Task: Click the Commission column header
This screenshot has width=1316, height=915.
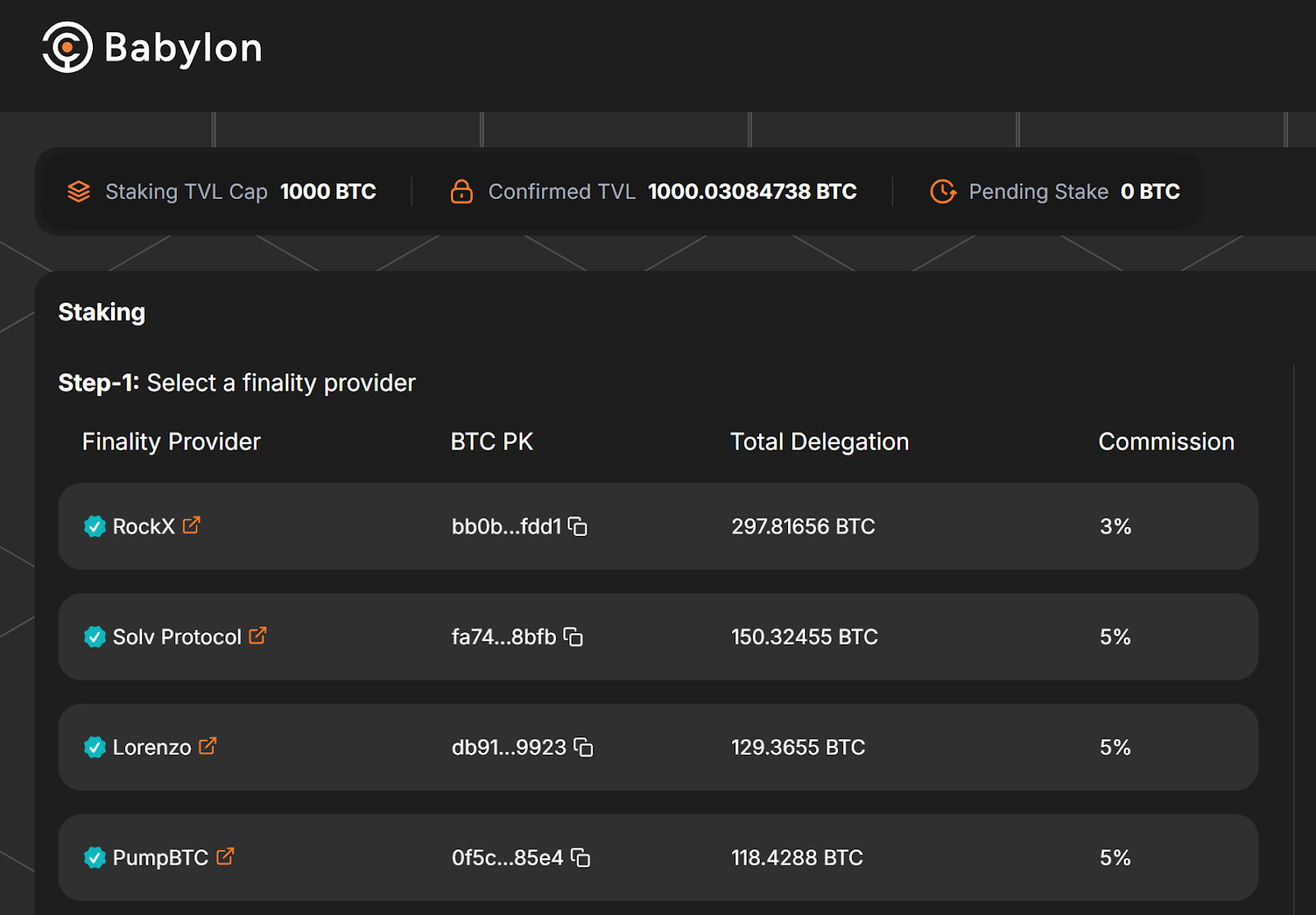Action: (x=1165, y=441)
